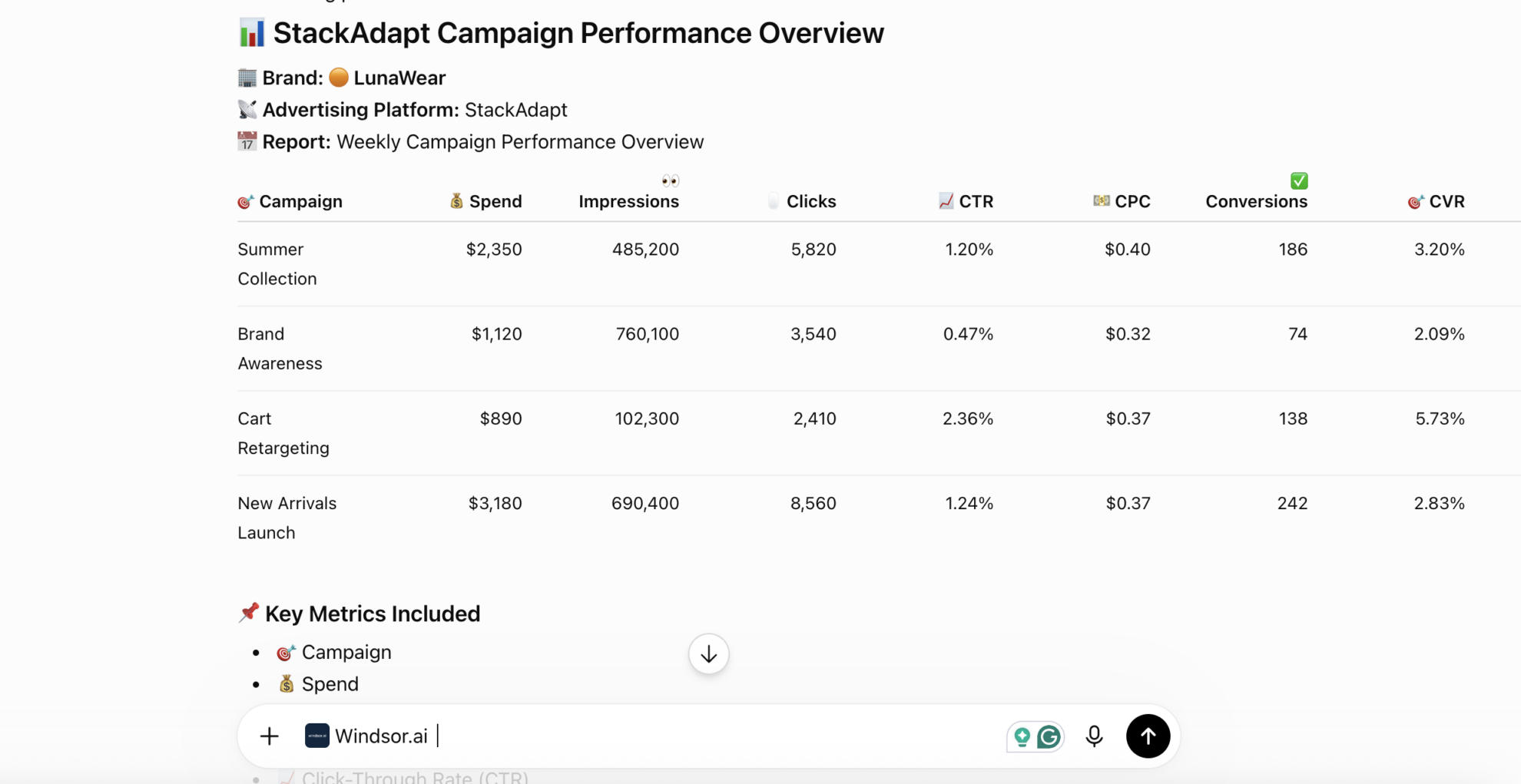1521x784 pixels.
Task: Click the 138 conversions value
Action: (x=1293, y=418)
